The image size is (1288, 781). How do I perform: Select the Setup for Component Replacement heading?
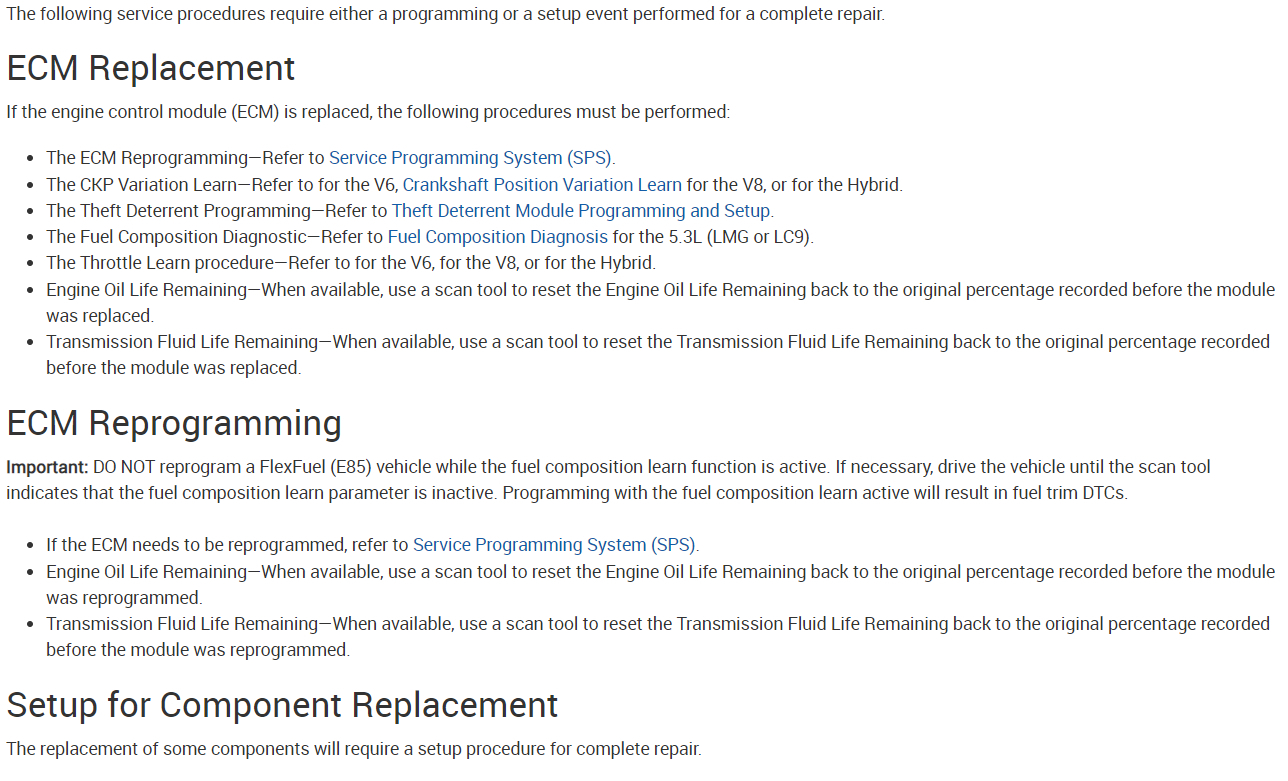tap(282, 705)
